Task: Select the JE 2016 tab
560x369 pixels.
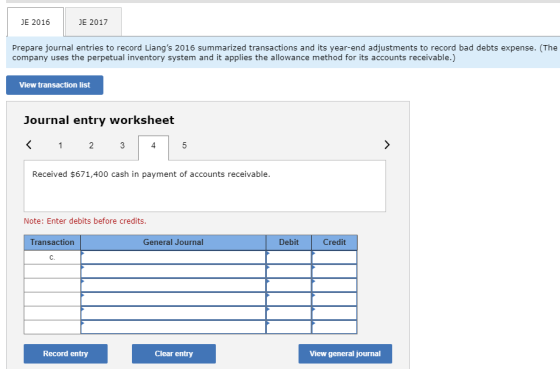Action: [35, 22]
